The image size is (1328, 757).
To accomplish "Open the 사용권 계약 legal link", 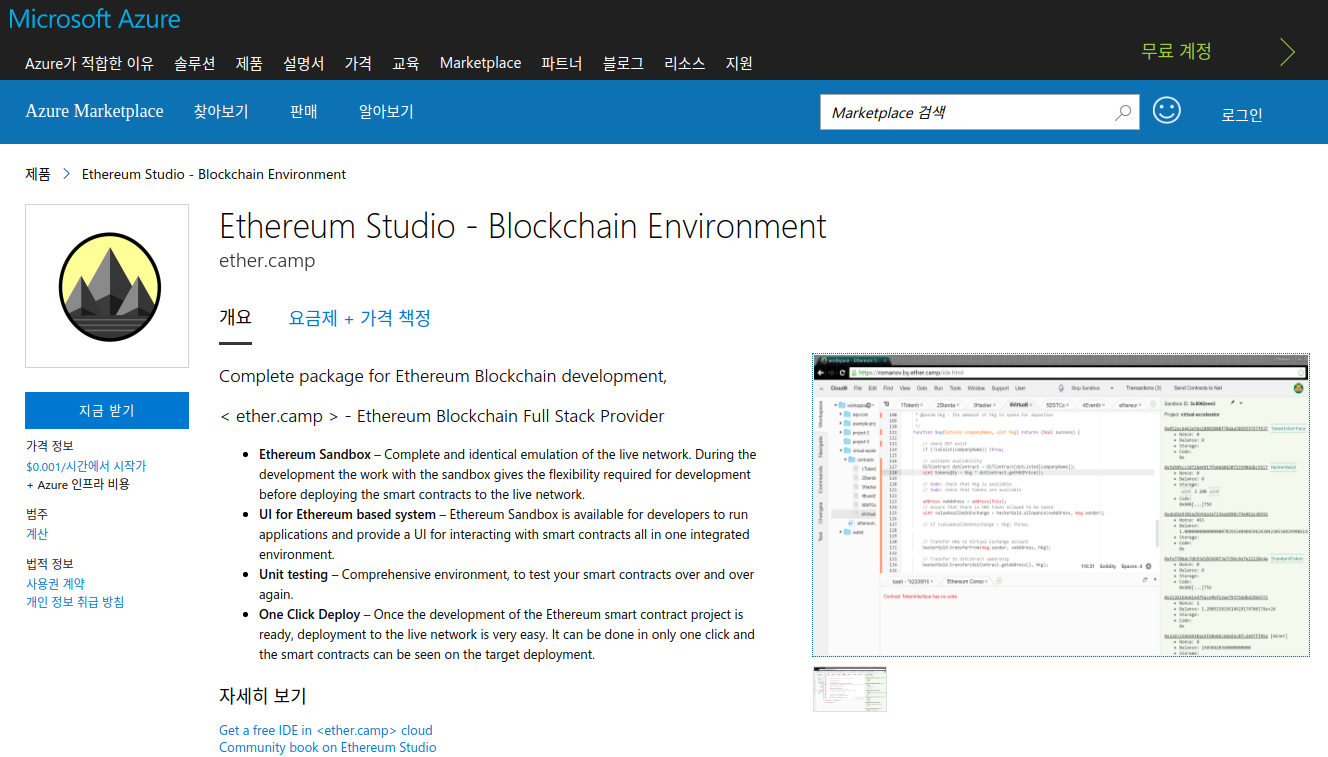I will (56, 583).
